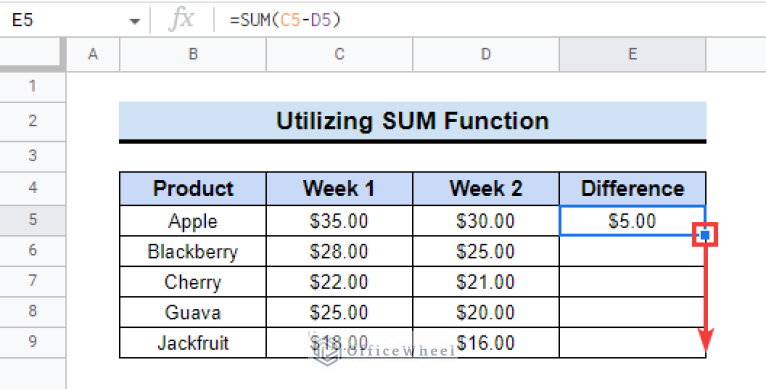Viewport: 766px width, 389px height.
Task: Select column B header
Action: (x=193, y=55)
